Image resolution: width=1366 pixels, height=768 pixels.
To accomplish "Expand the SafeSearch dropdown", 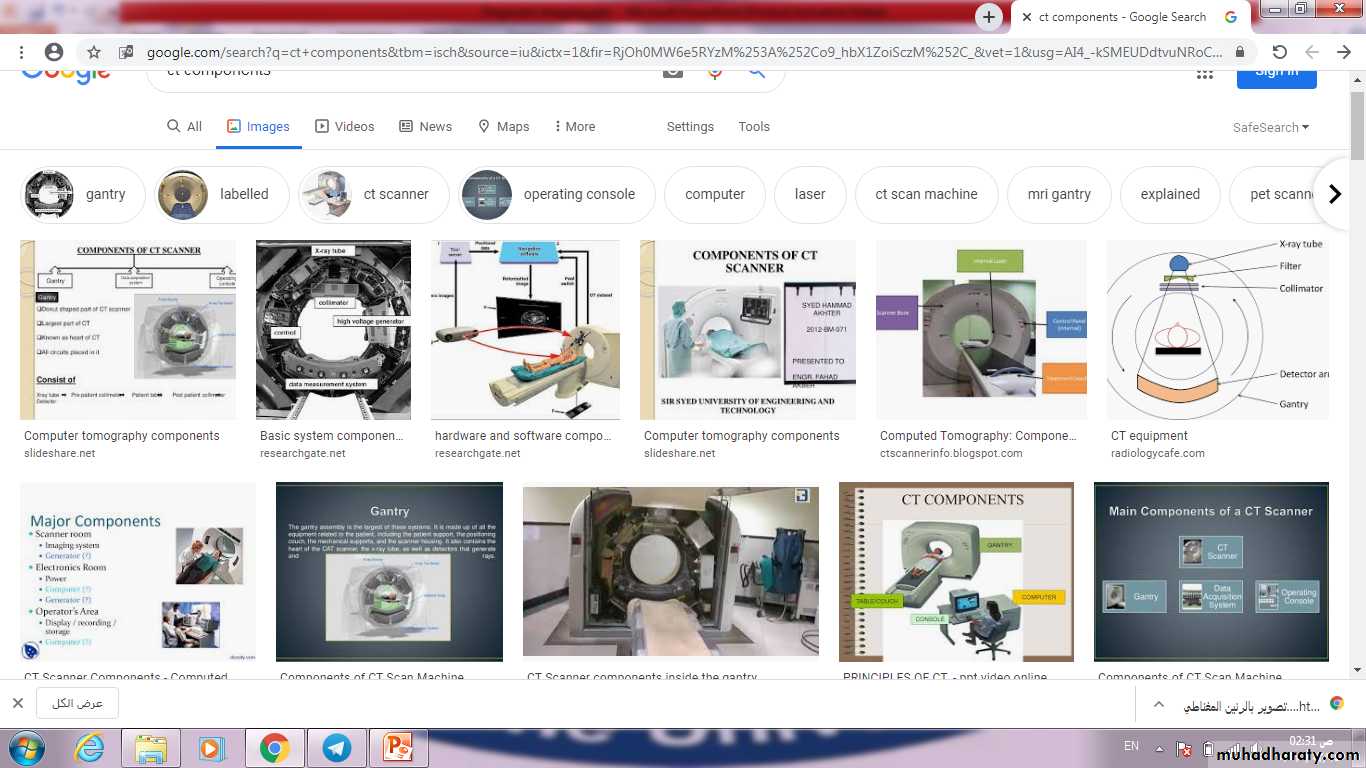I will (1271, 127).
